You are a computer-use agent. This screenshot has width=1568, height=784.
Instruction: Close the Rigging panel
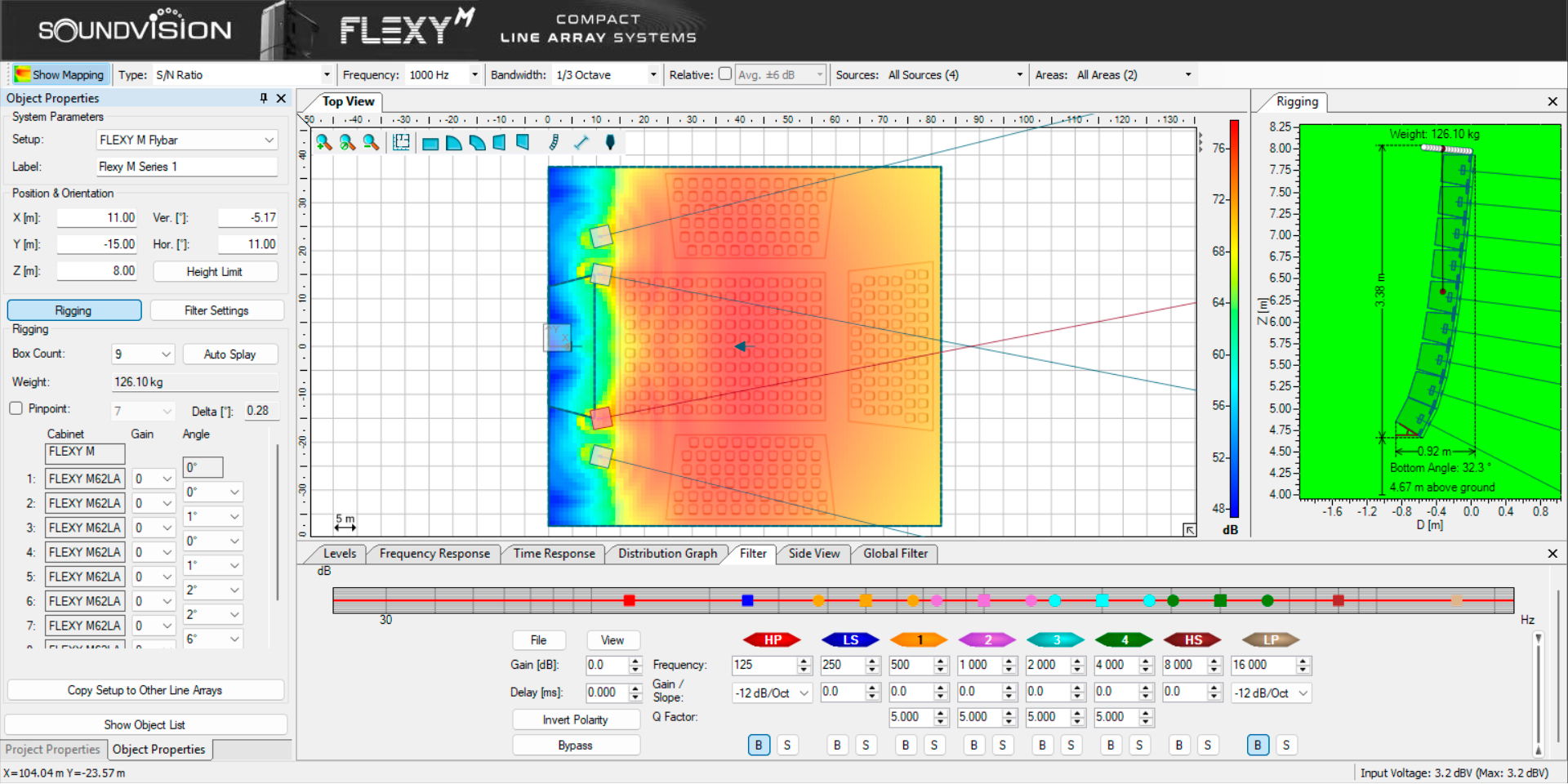coord(1552,102)
